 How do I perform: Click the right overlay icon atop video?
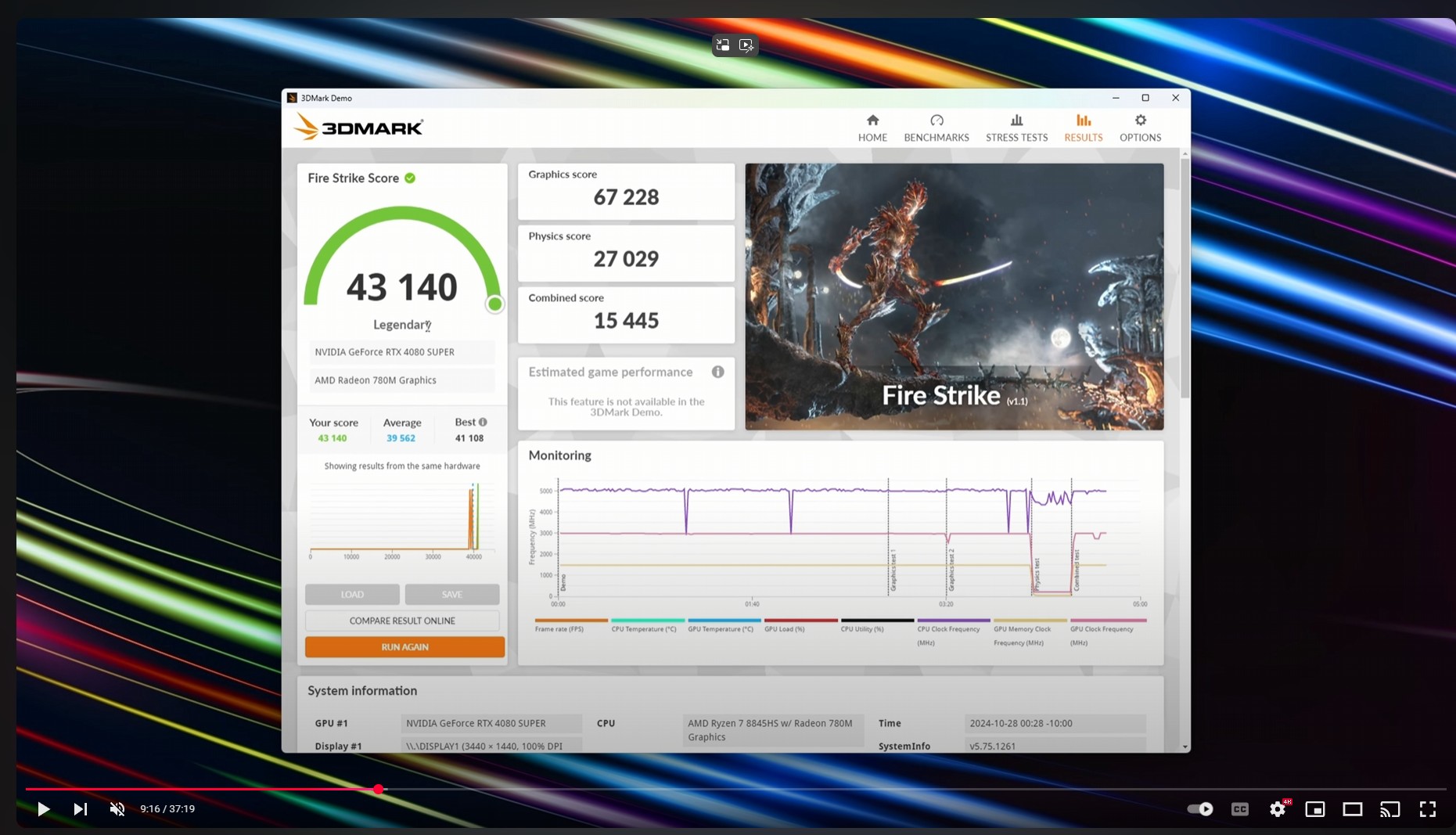pyautogui.click(x=746, y=45)
